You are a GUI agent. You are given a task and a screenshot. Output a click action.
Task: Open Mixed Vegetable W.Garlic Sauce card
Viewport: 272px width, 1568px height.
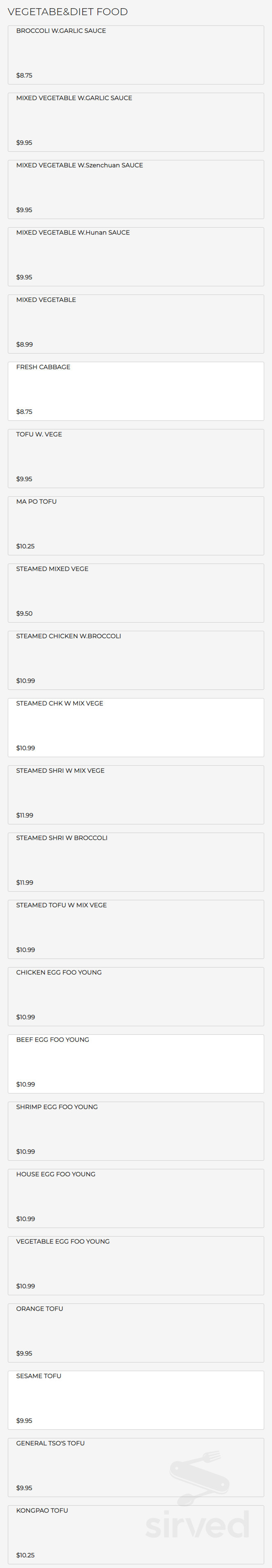136,122
